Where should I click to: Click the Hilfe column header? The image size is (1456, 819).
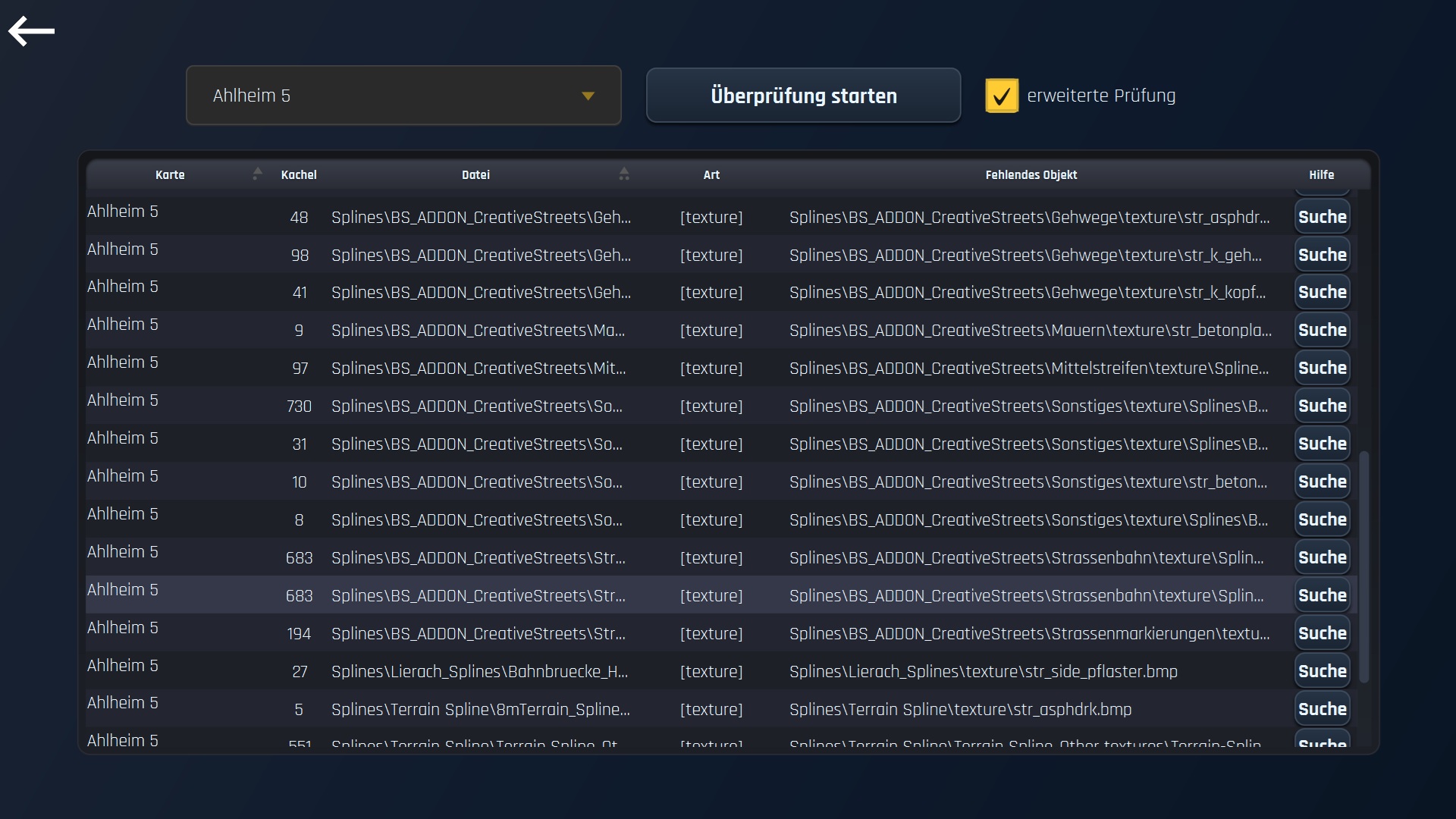click(x=1321, y=175)
